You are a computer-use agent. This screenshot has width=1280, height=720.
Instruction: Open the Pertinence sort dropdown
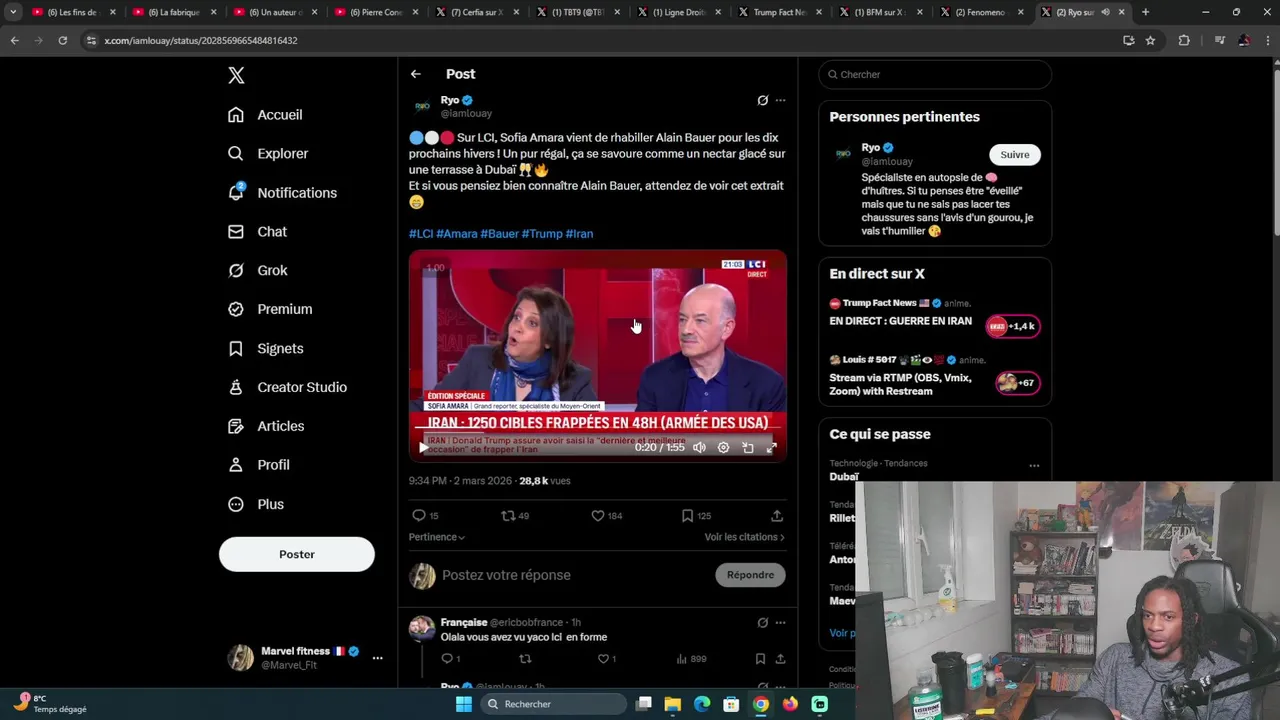click(437, 537)
